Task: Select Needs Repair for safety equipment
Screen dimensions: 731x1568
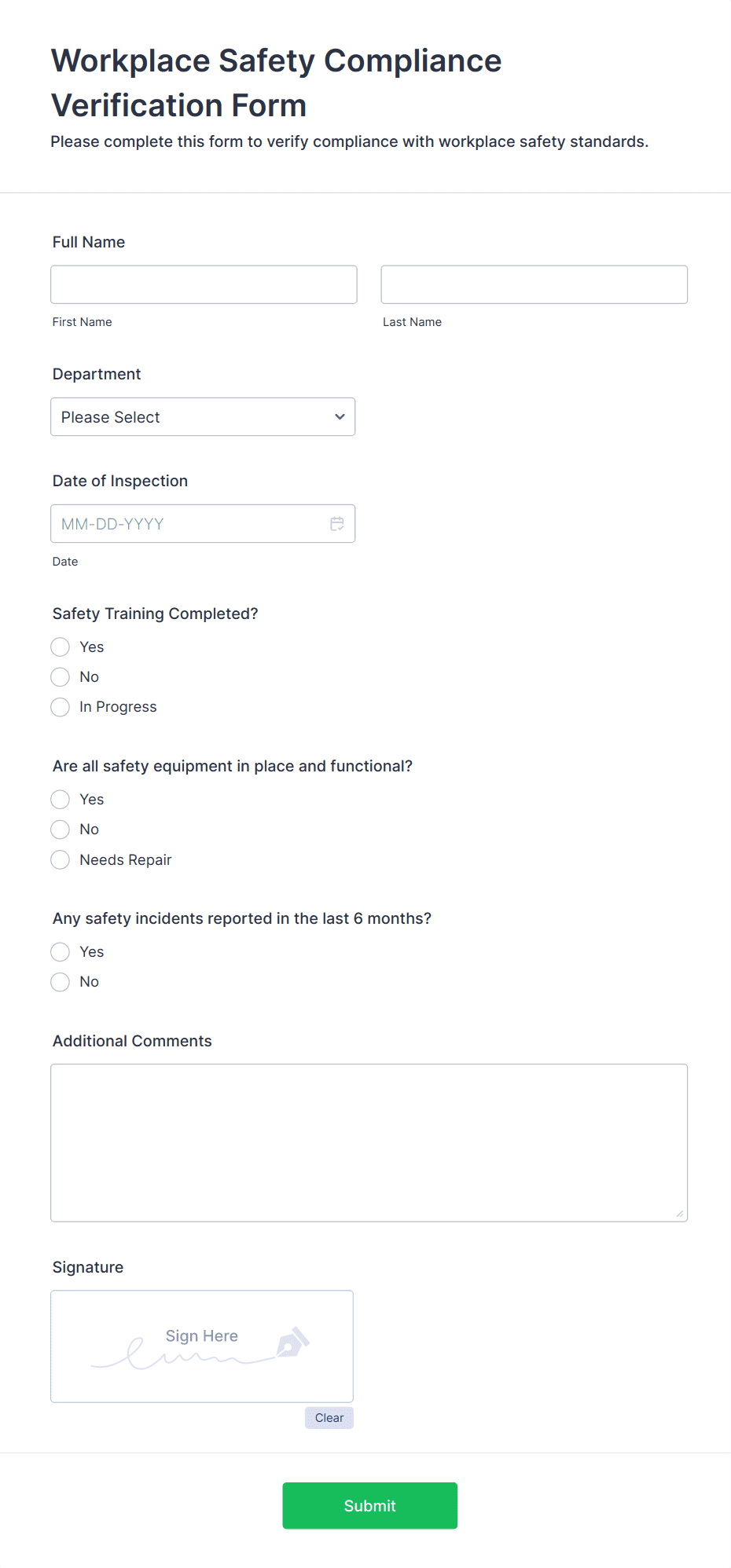Action: point(61,860)
